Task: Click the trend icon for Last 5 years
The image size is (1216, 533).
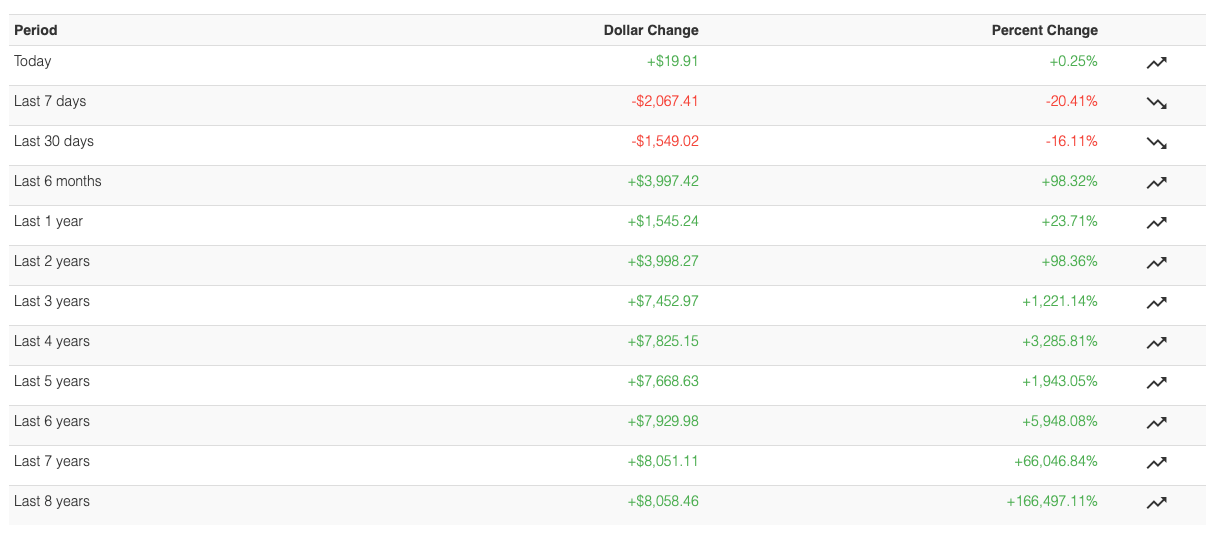Action: [x=1156, y=382]
